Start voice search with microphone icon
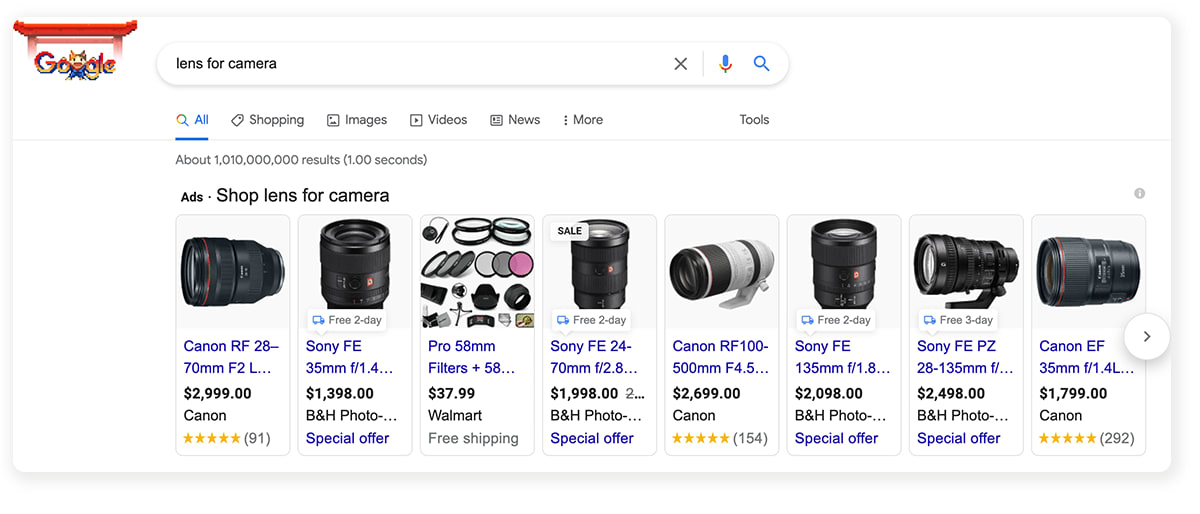 coord(725,64)
